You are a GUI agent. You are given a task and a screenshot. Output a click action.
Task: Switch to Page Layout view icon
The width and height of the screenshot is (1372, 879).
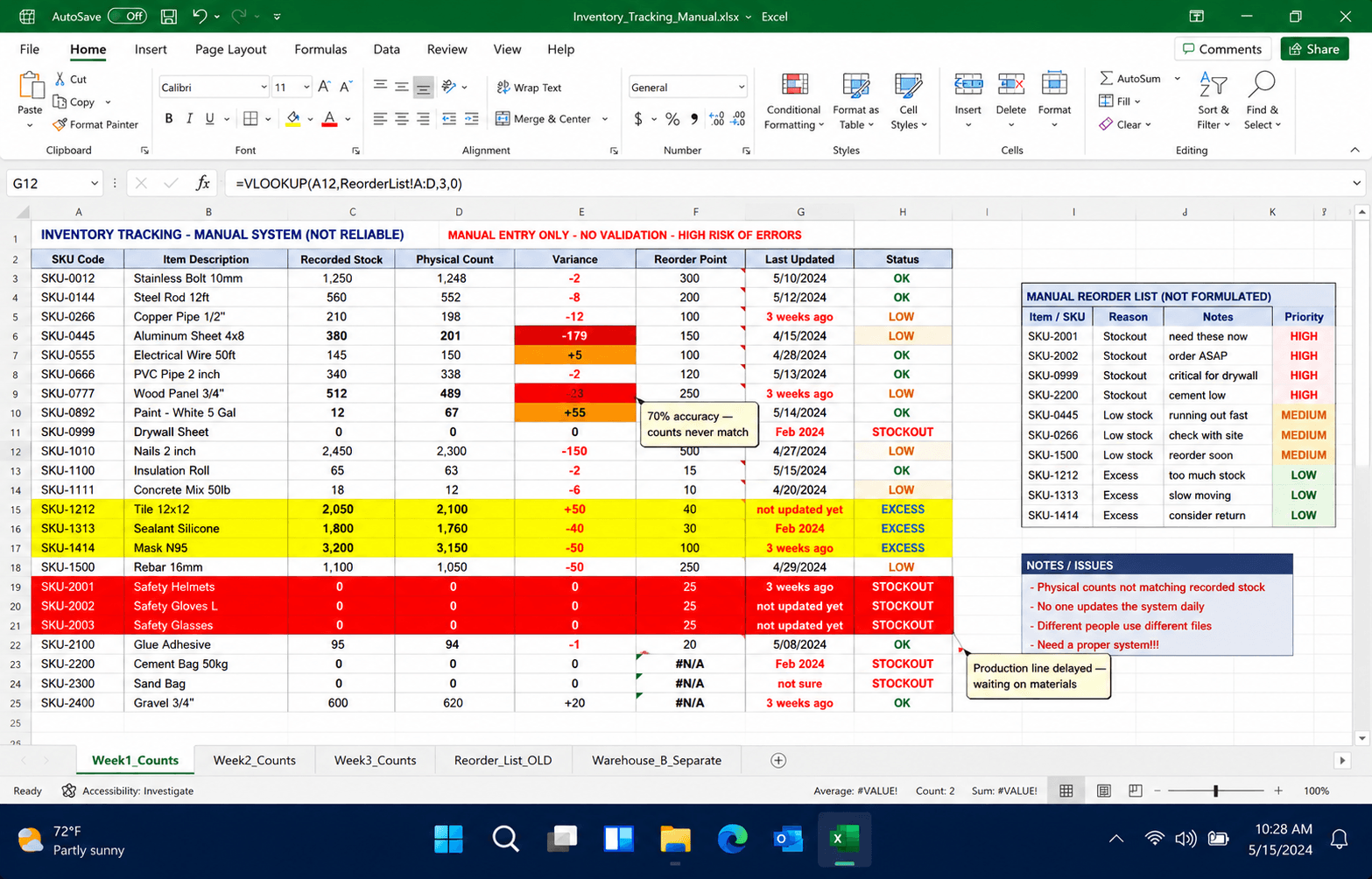1103,791
